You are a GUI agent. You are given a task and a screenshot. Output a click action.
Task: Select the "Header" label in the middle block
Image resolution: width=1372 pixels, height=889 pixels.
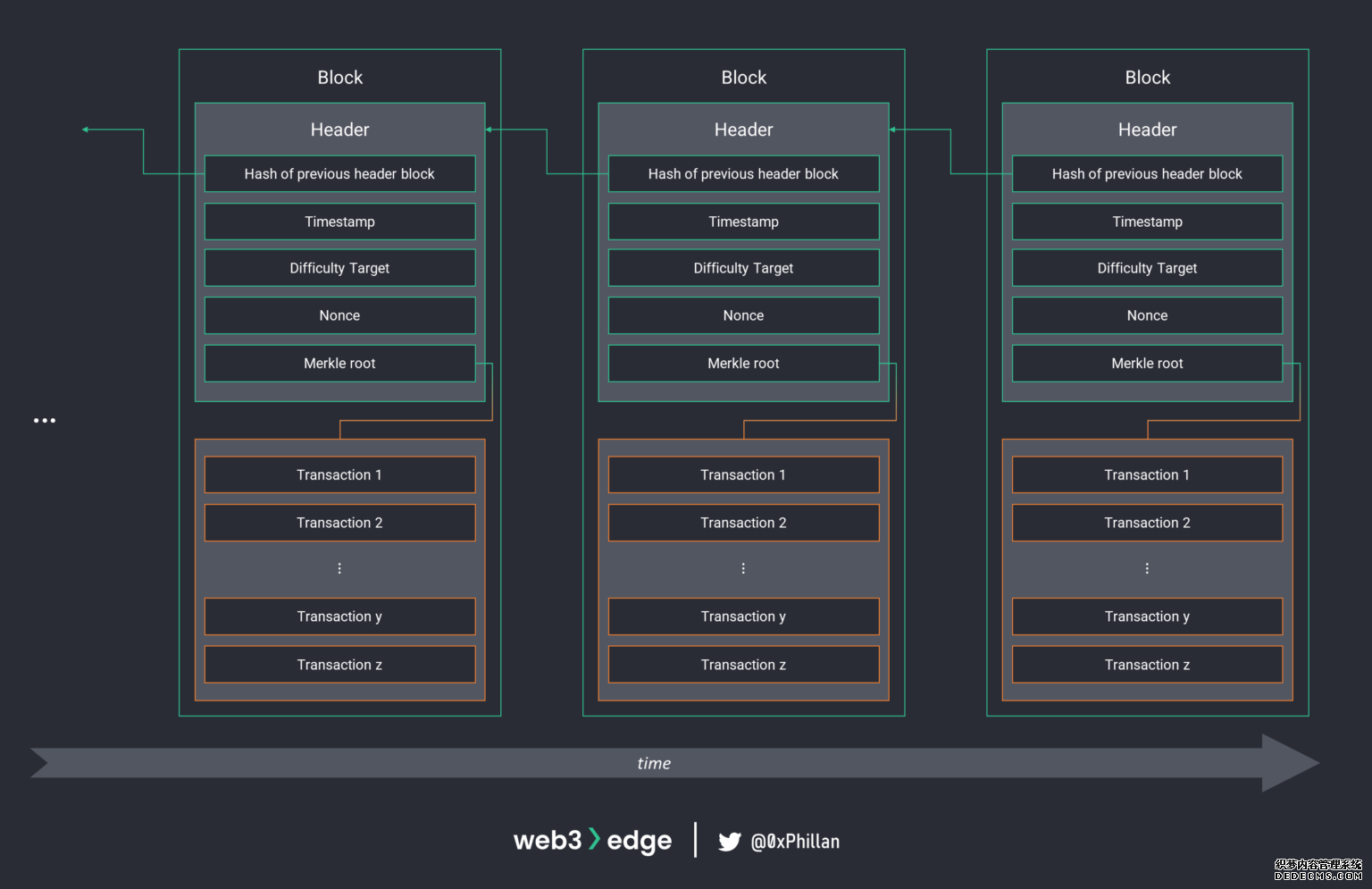click(744, 130)
